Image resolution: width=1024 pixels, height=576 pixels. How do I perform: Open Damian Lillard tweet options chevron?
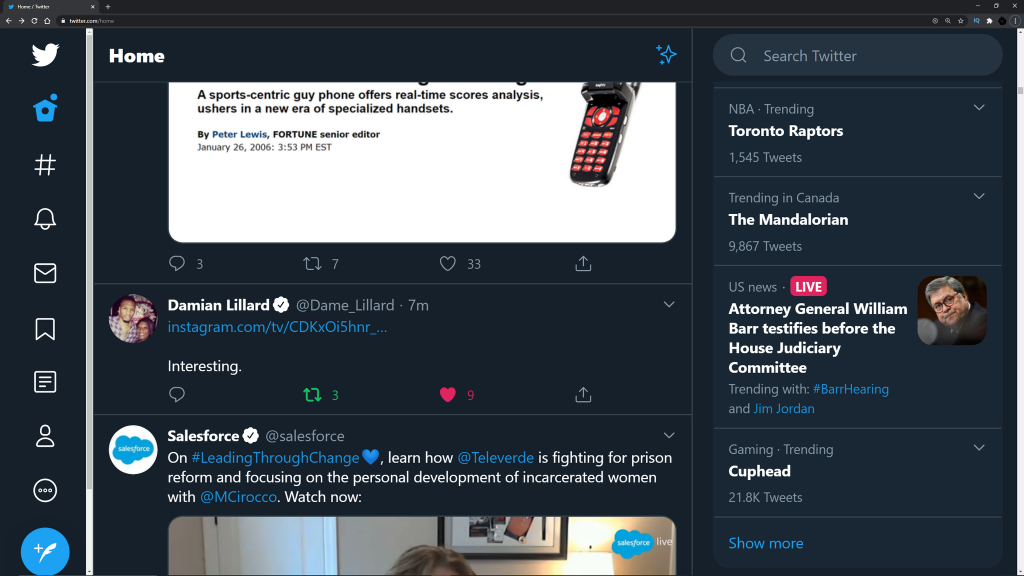(x=669, y=304)
